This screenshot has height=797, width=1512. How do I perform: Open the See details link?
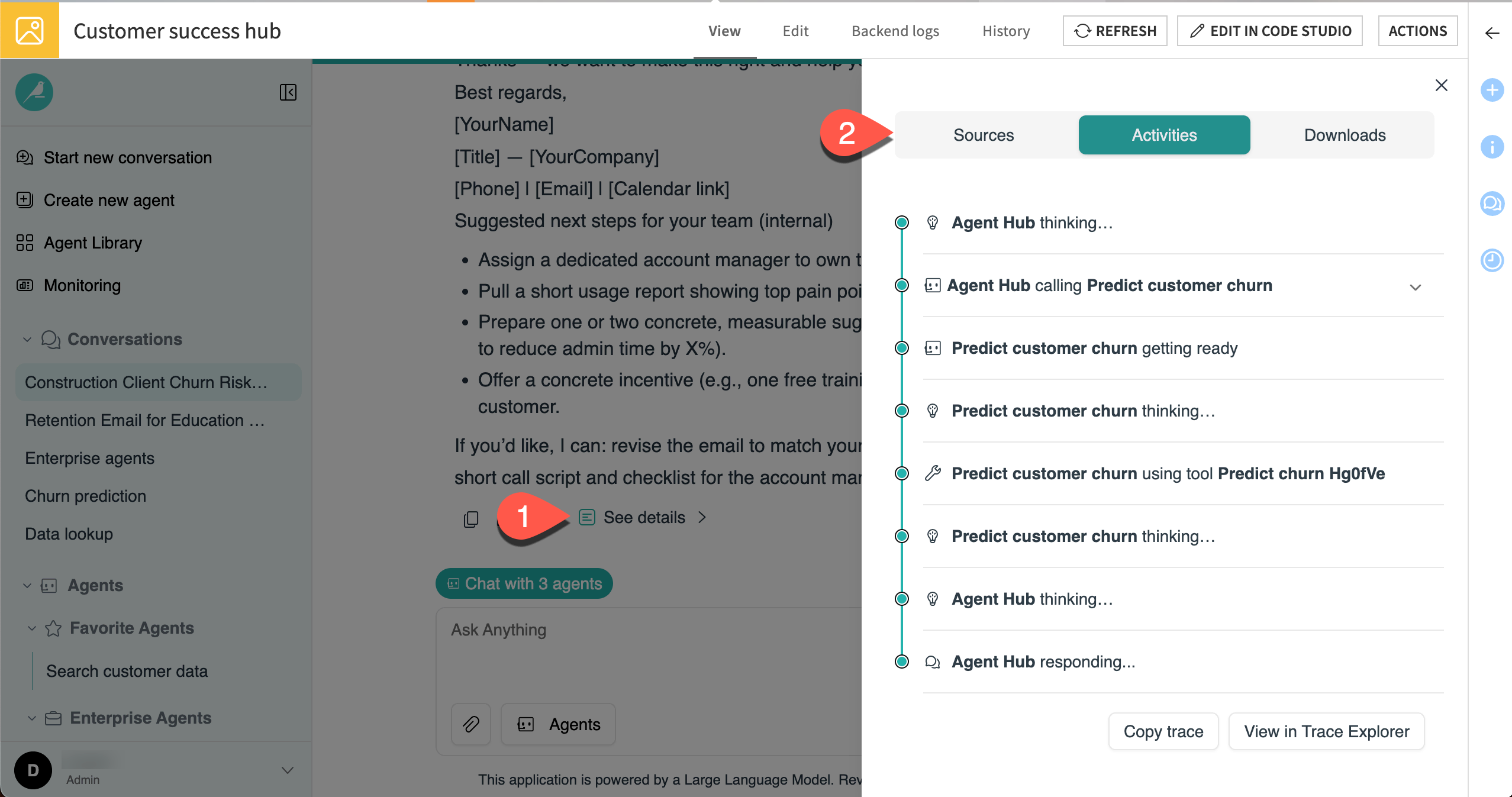[x=644, y=517]
